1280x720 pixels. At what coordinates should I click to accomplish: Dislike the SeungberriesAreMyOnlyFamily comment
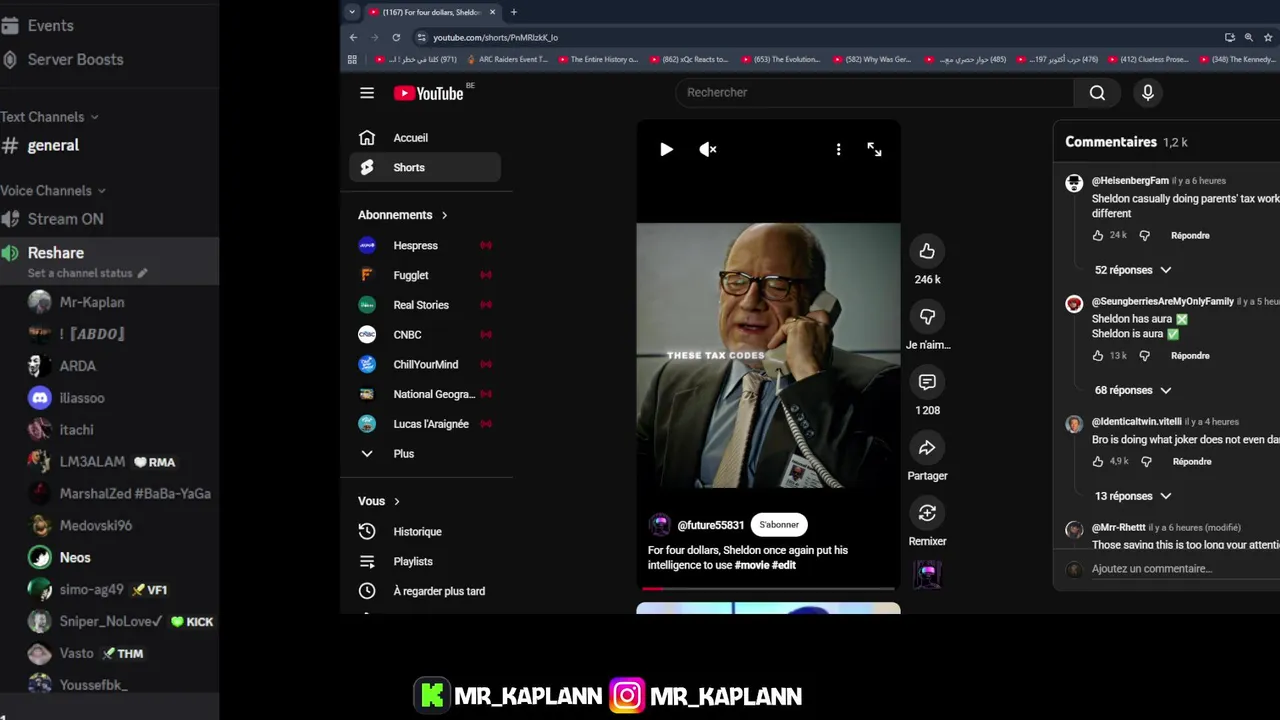point(1145,355)
